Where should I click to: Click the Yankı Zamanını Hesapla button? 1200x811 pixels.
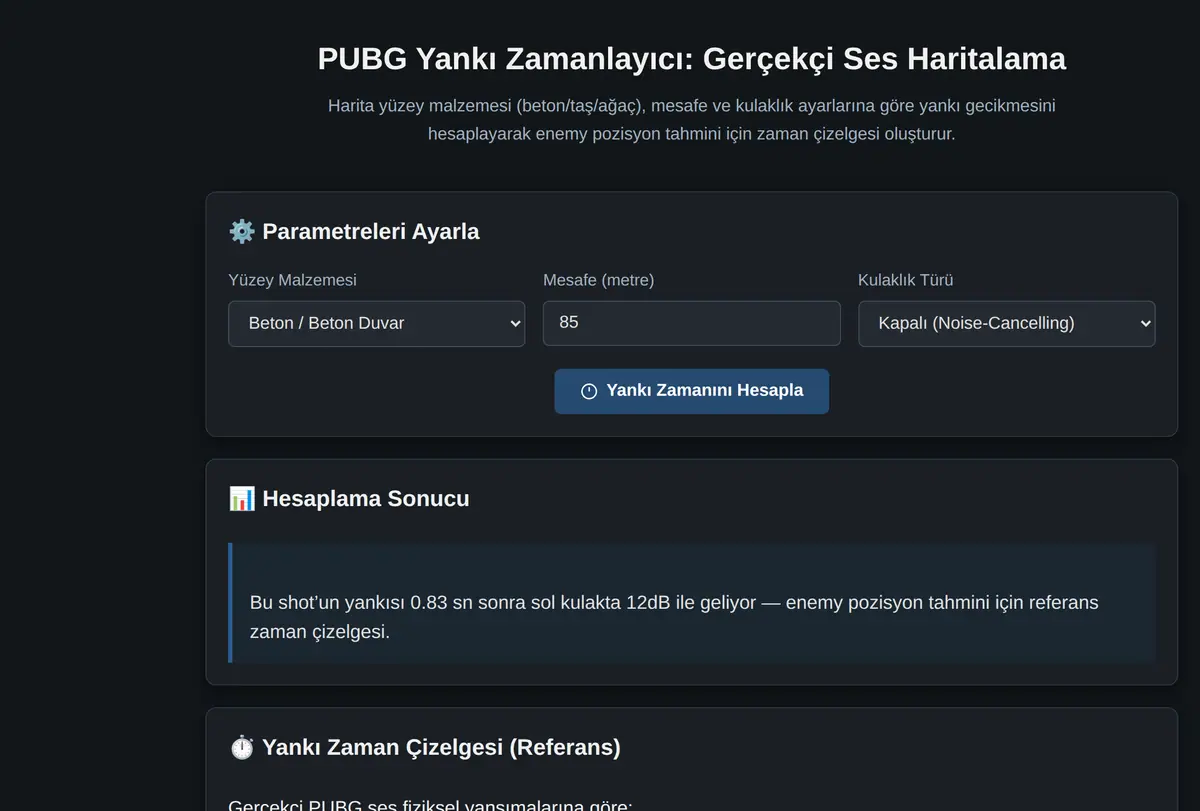coord(691,391)
